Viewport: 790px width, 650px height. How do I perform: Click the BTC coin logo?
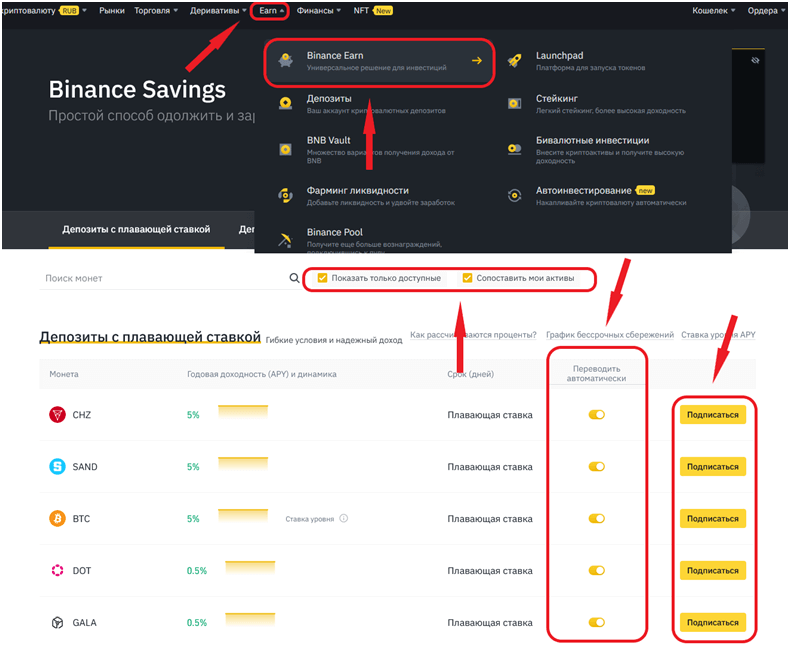tap(57, 518)
